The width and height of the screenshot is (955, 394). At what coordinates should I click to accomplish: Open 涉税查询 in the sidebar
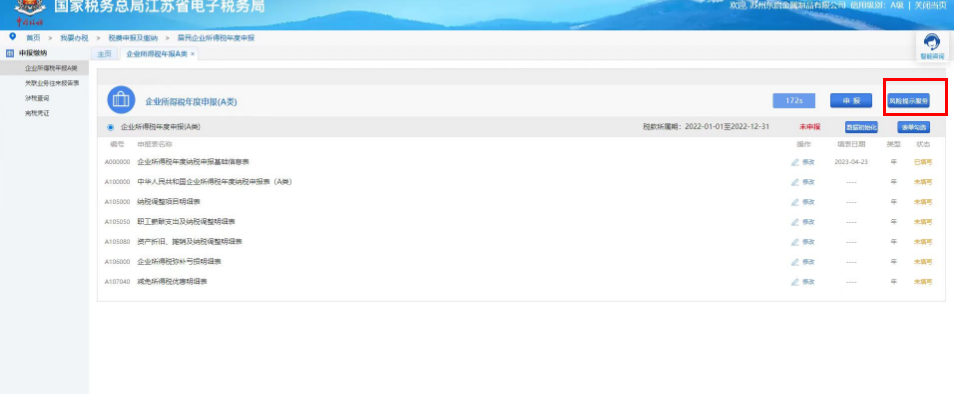(x=37, y=98)
